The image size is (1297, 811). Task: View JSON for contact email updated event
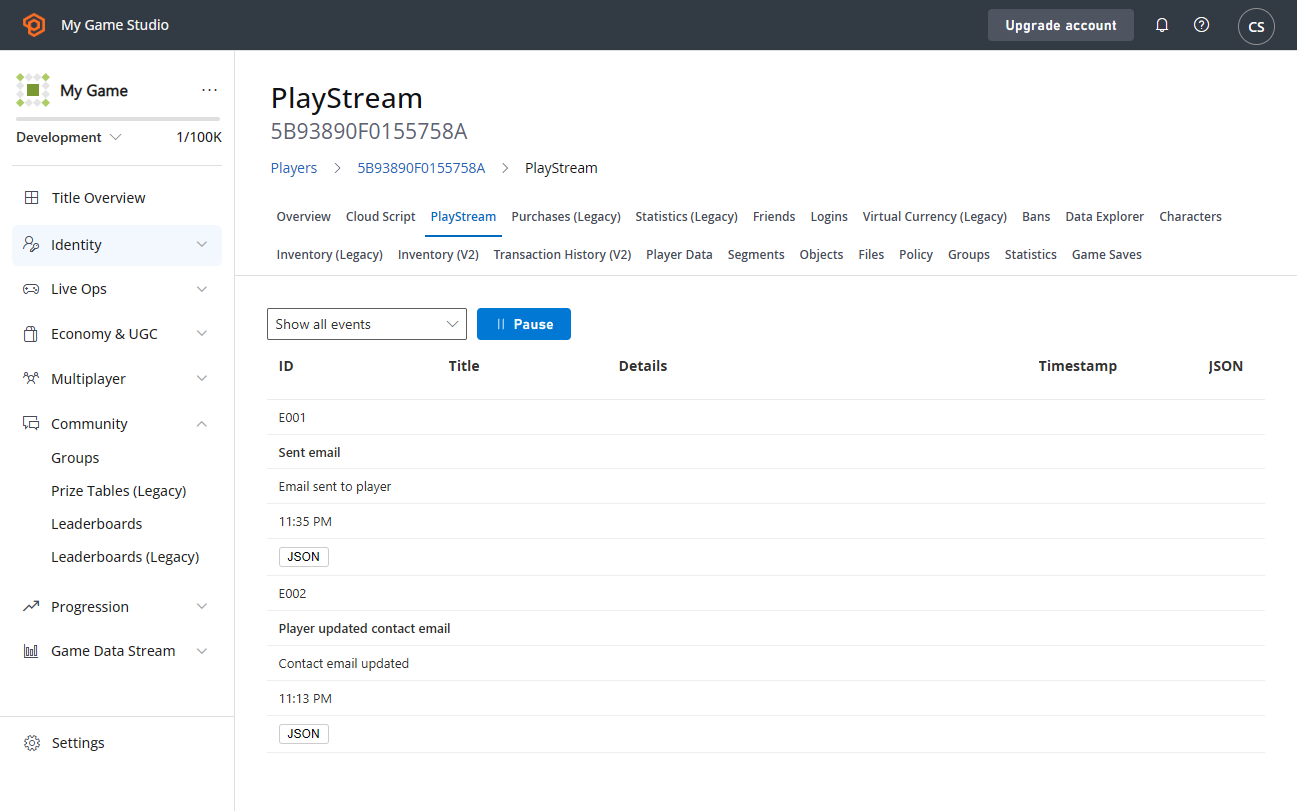click(x=304, y=734)
